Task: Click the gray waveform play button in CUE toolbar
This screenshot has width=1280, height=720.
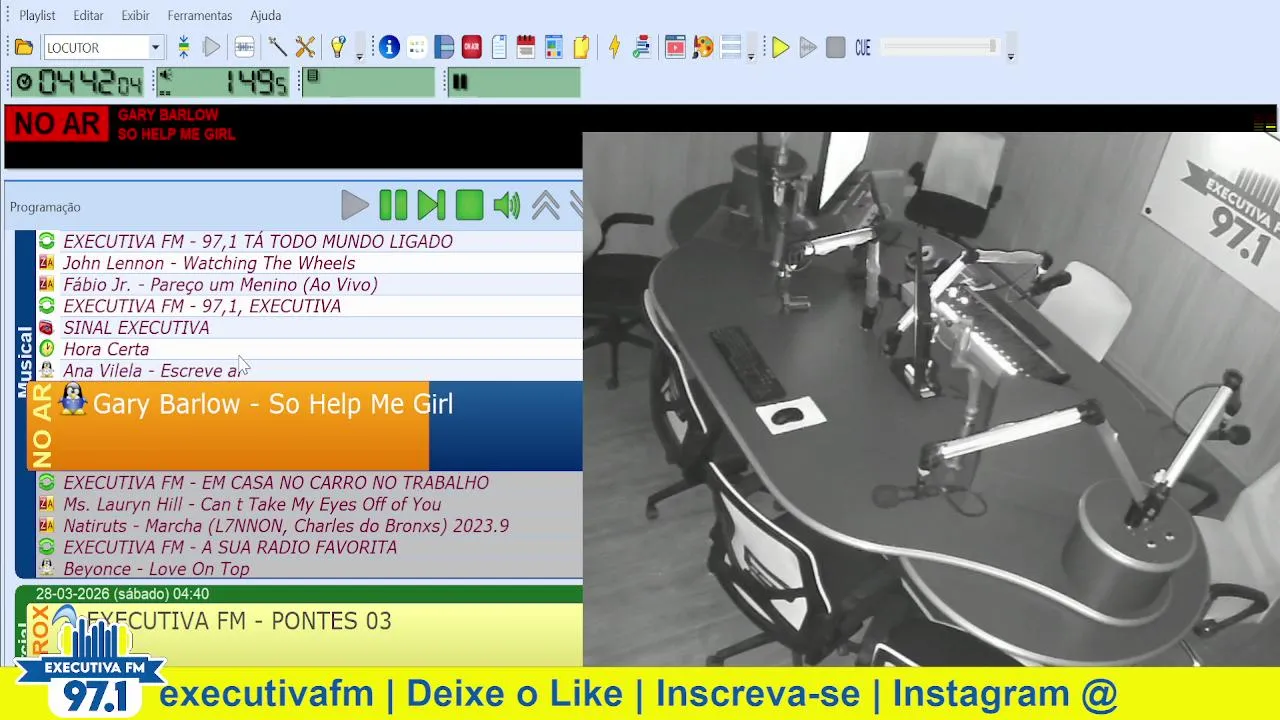Action: pos(808,47)
